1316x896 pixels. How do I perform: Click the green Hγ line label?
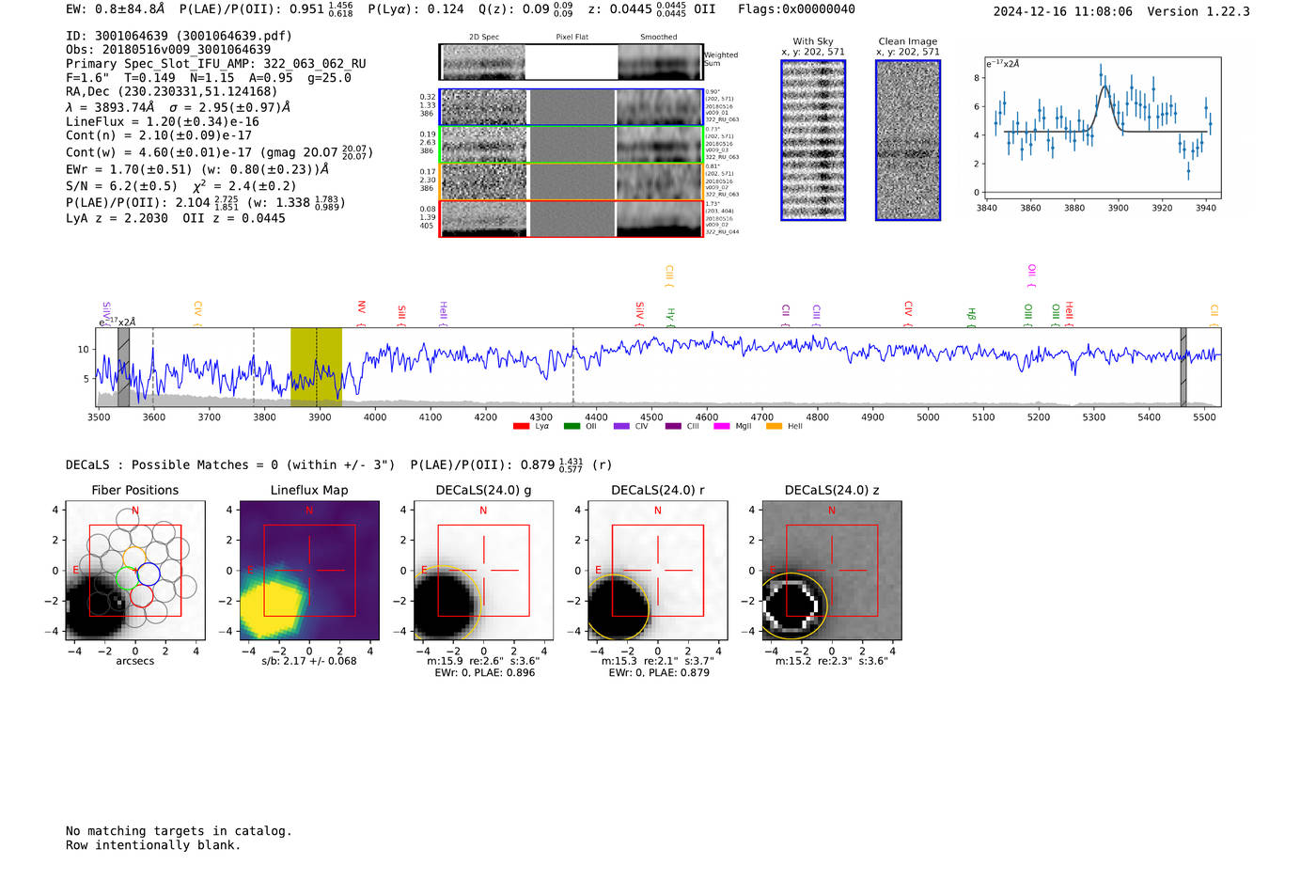(x=670, y=317)
